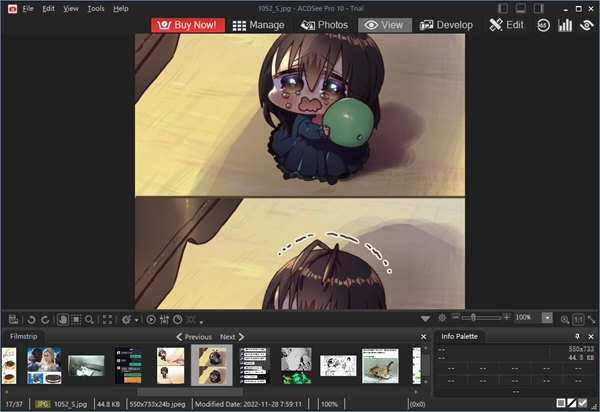Toggle the right panel layout icon in title bar
600x412 pixels.
pos(539,8)
